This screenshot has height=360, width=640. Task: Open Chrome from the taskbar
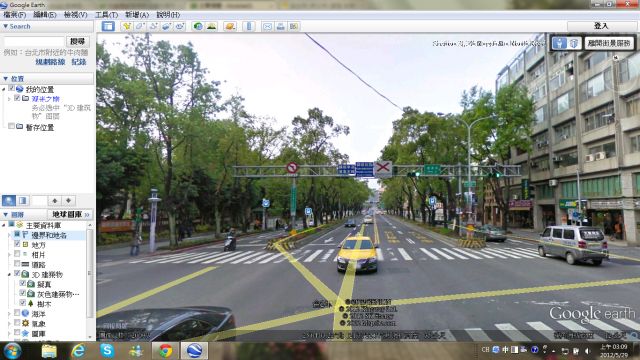click(x=165, y=351)
